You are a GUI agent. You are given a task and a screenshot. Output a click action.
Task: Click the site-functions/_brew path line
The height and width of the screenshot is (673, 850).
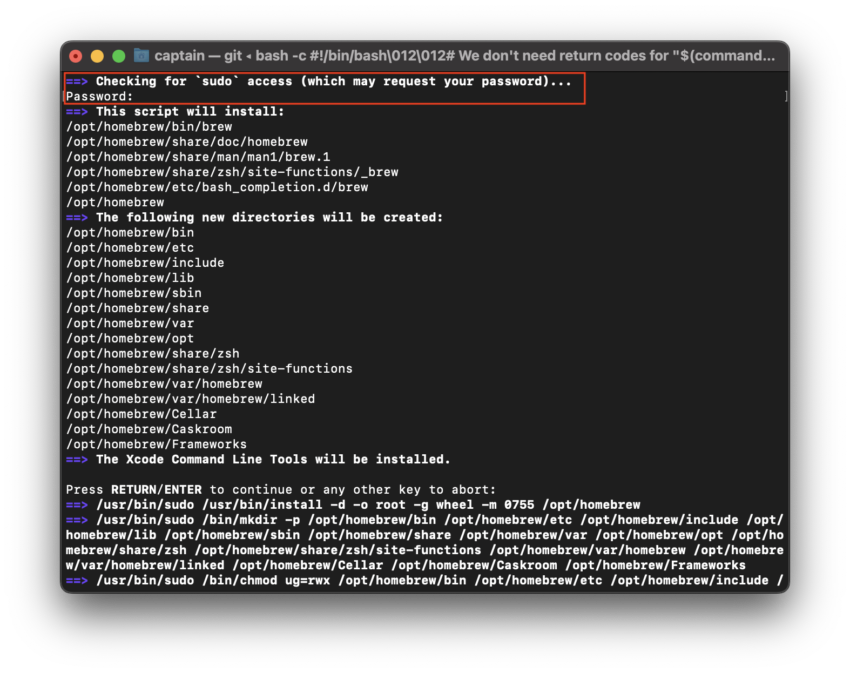pos(232,172)
